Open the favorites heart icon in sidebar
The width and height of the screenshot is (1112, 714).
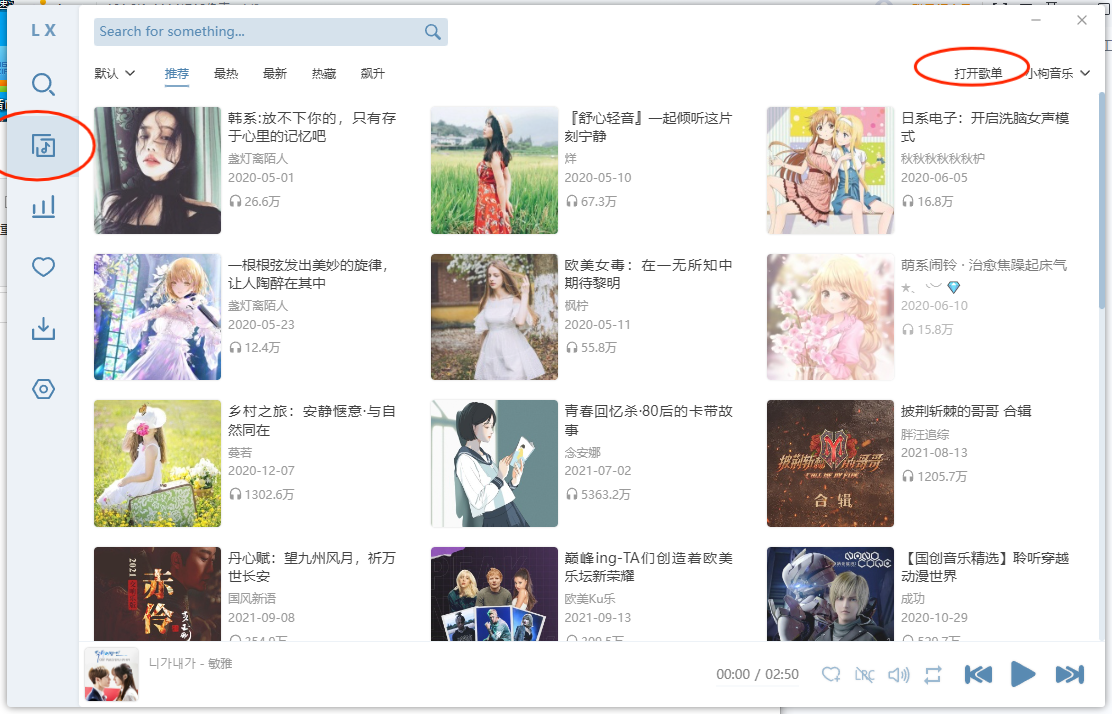(x=43, y=267)
